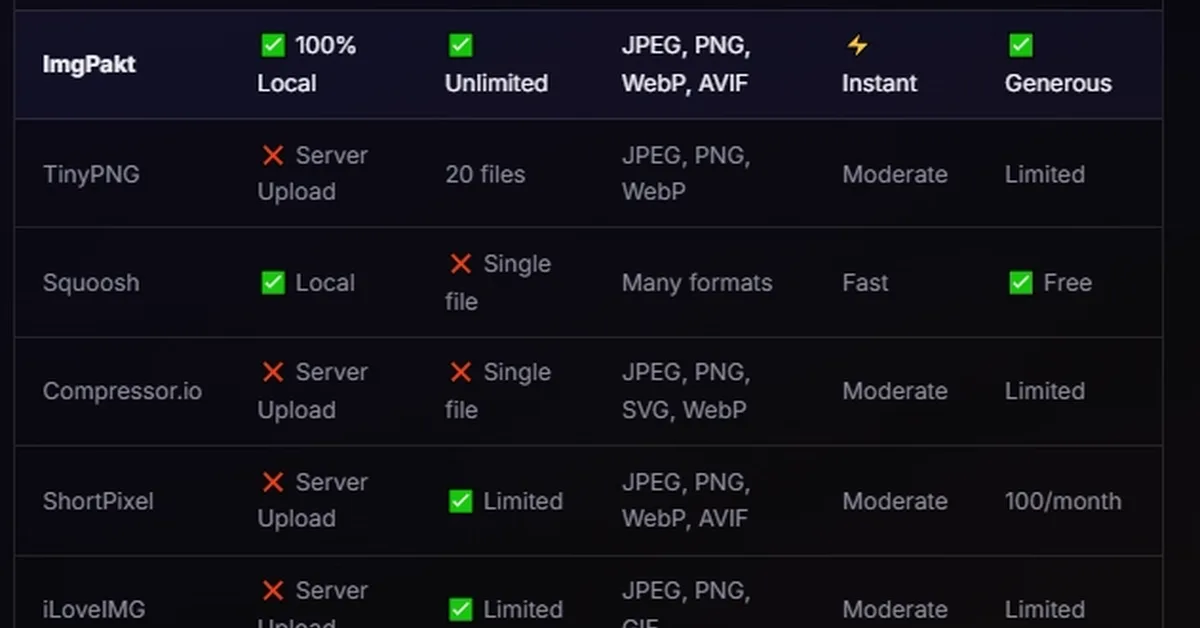
Task: Click the green checkmark next to Free
Action: [x=1020, y=283]
